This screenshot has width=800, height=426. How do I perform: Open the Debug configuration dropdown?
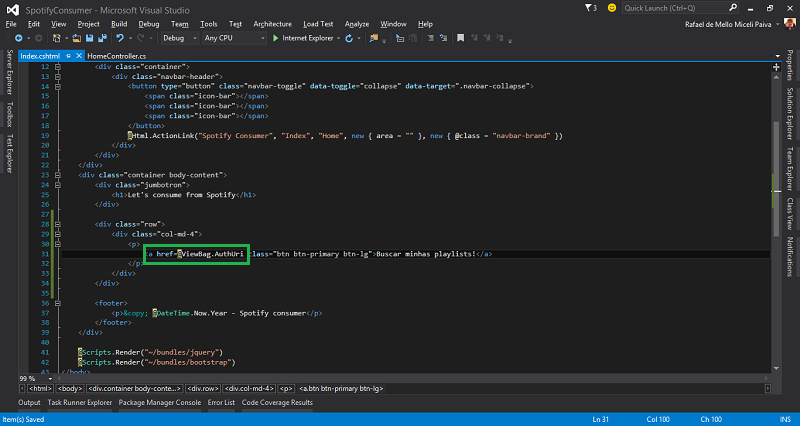(180, 37)
